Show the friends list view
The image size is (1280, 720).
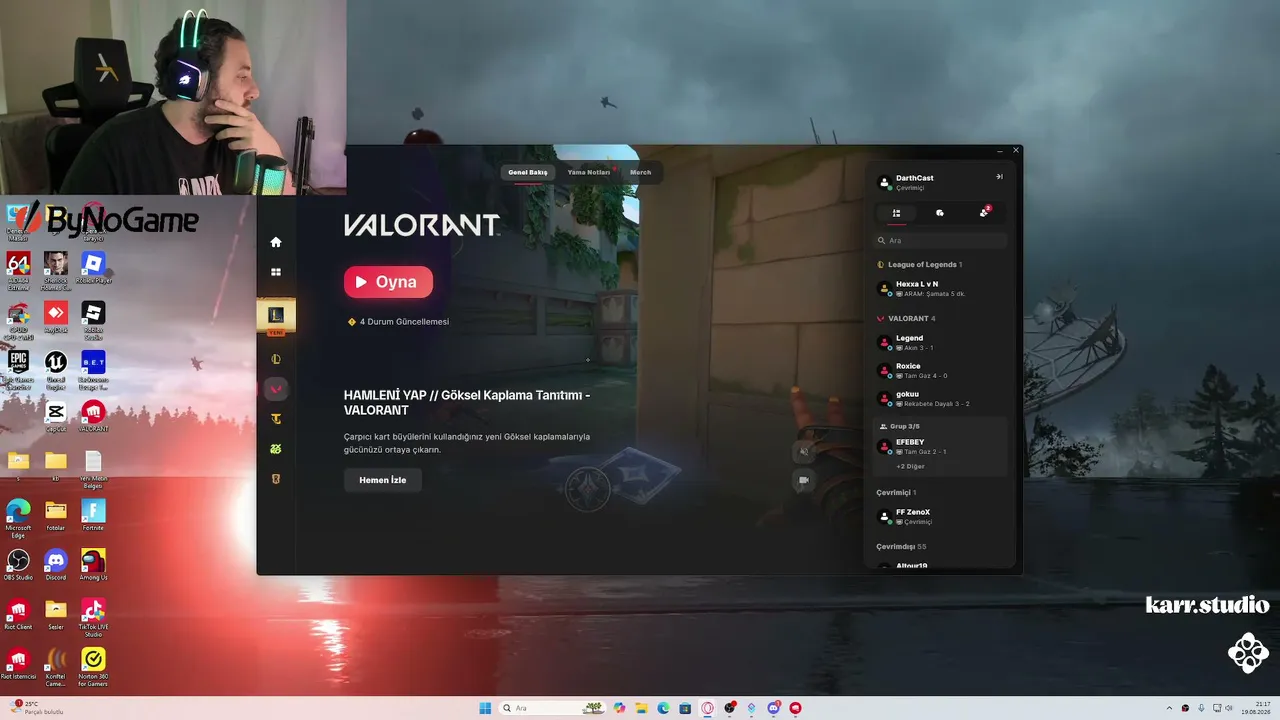tap(896, 213)
